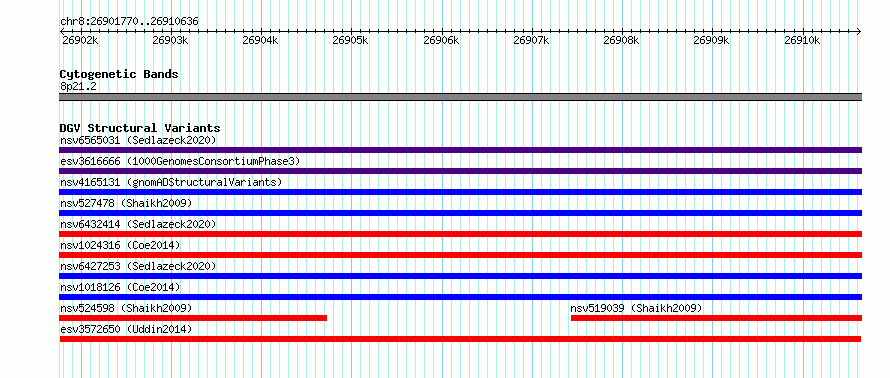Click the chr8:26901770..26910636 coordinate text
Viewport: 890px width, 378px height.
tap(129, 22)
